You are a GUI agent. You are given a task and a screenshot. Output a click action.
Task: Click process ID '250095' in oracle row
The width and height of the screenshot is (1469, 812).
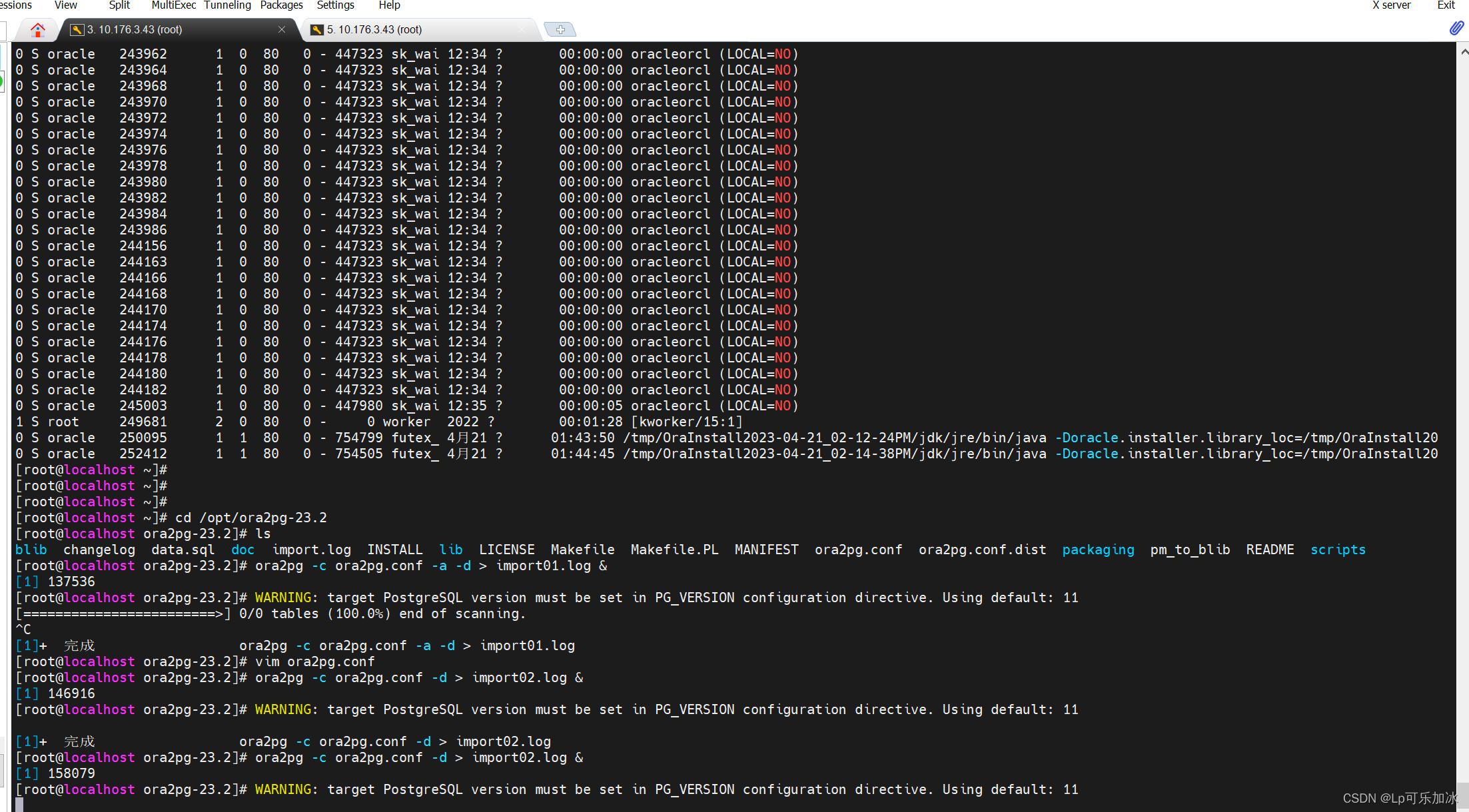143,438
